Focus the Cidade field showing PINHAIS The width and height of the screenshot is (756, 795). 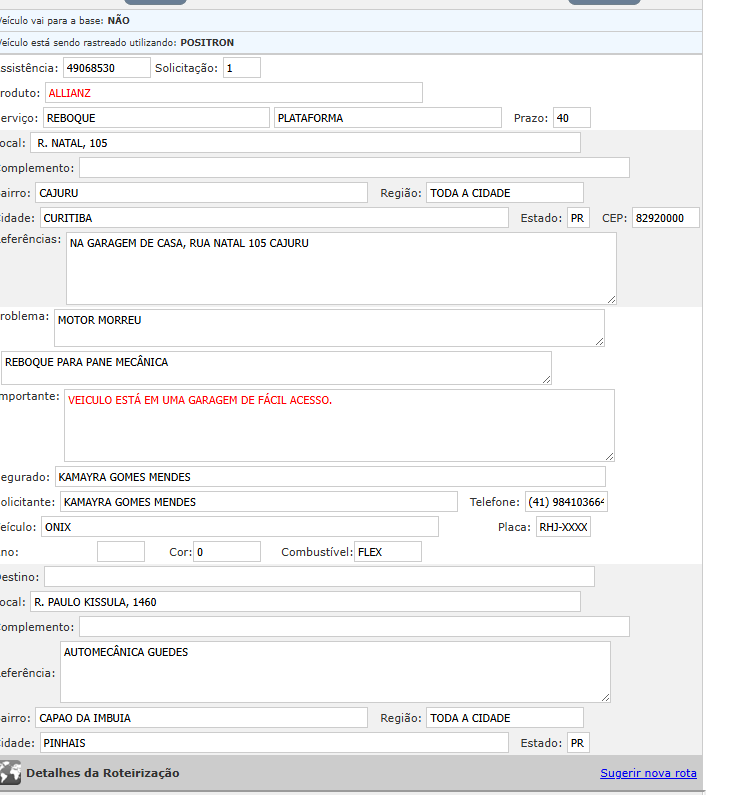(x=274, y=742)
